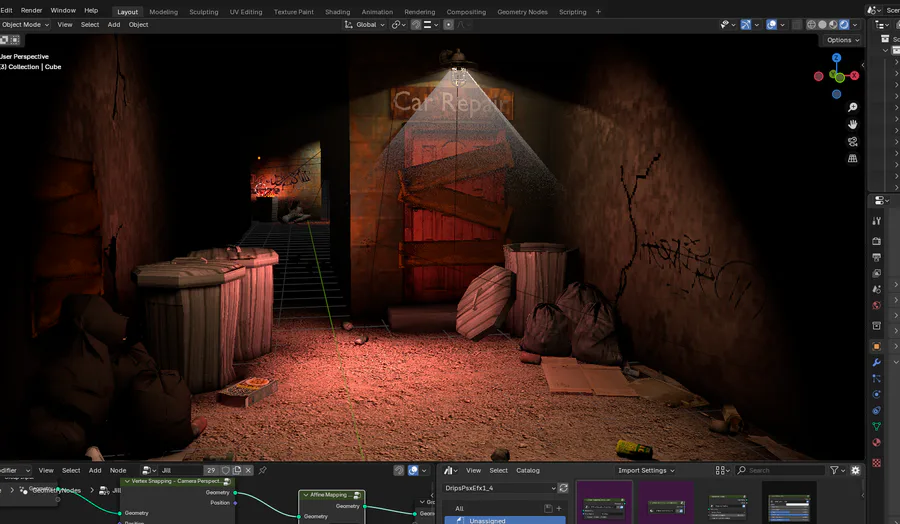This screenshot has width=900, height=524.
Task: Toggle viewport gizmo visibility
Action: tap(746, 24)
